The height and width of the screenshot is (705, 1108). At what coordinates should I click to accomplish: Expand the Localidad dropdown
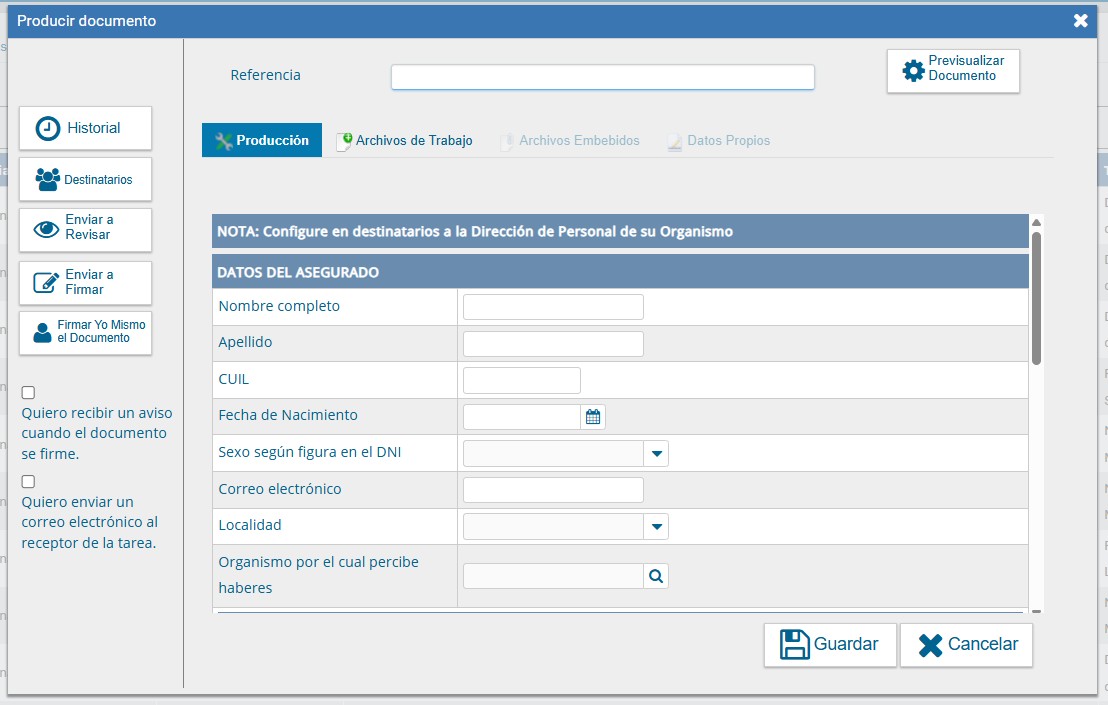[656, 526]
